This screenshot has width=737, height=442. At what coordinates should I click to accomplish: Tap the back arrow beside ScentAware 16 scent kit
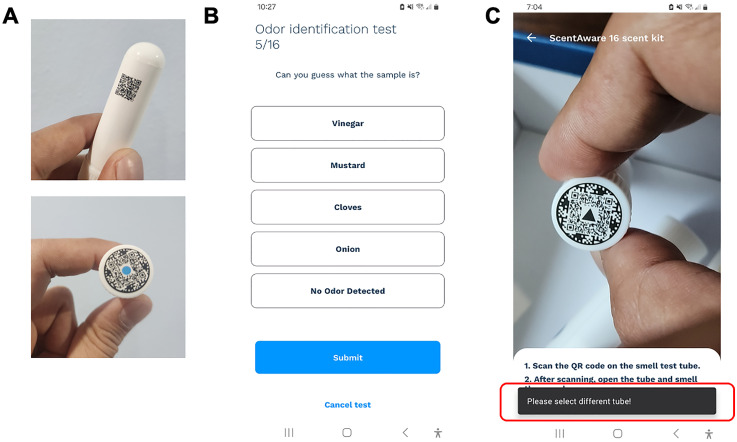click(532, 38)
